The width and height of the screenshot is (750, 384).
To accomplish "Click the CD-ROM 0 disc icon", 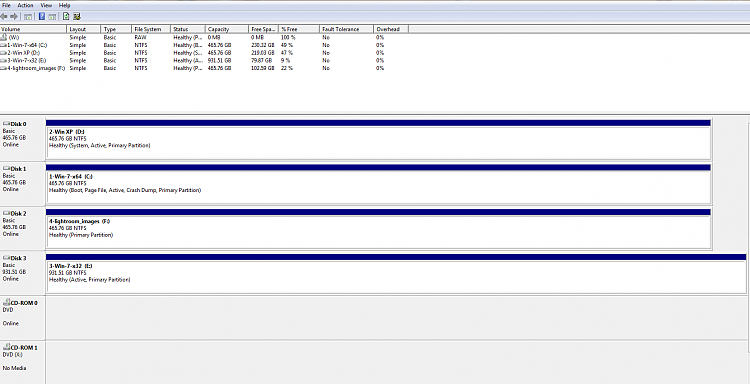I will 7,303.
